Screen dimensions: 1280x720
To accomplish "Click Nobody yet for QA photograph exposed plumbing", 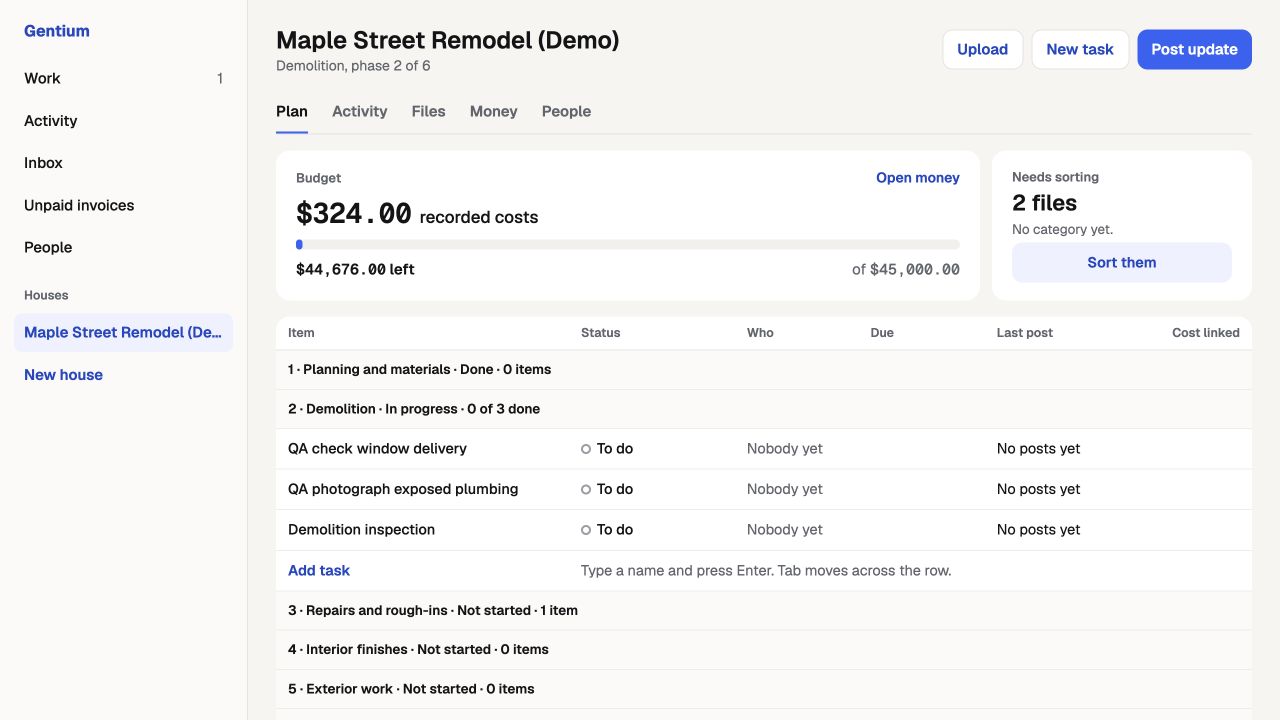I will pyautogui.click(x=785, y=489).
